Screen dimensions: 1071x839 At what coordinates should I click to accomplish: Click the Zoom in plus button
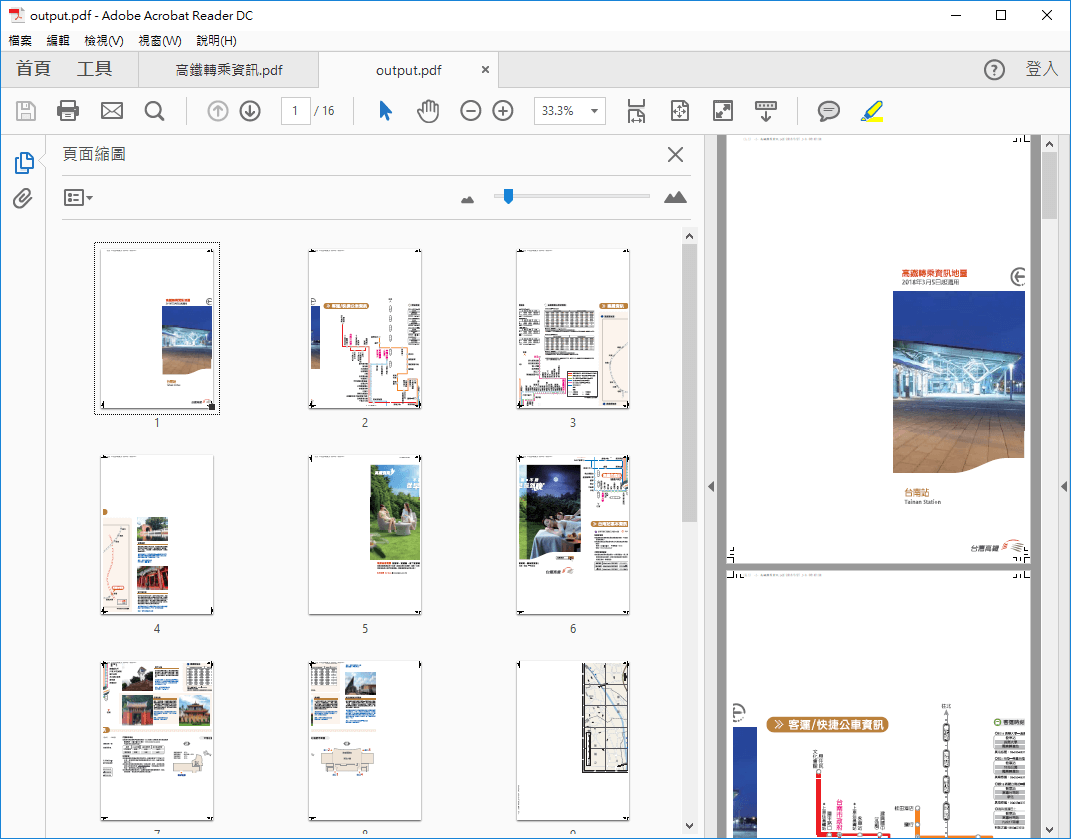pos(503,111)
